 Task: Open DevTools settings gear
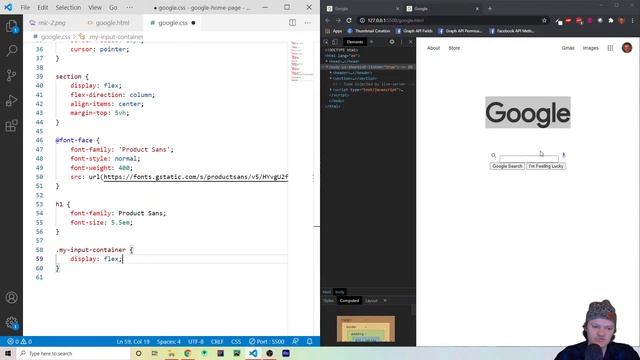392,42
